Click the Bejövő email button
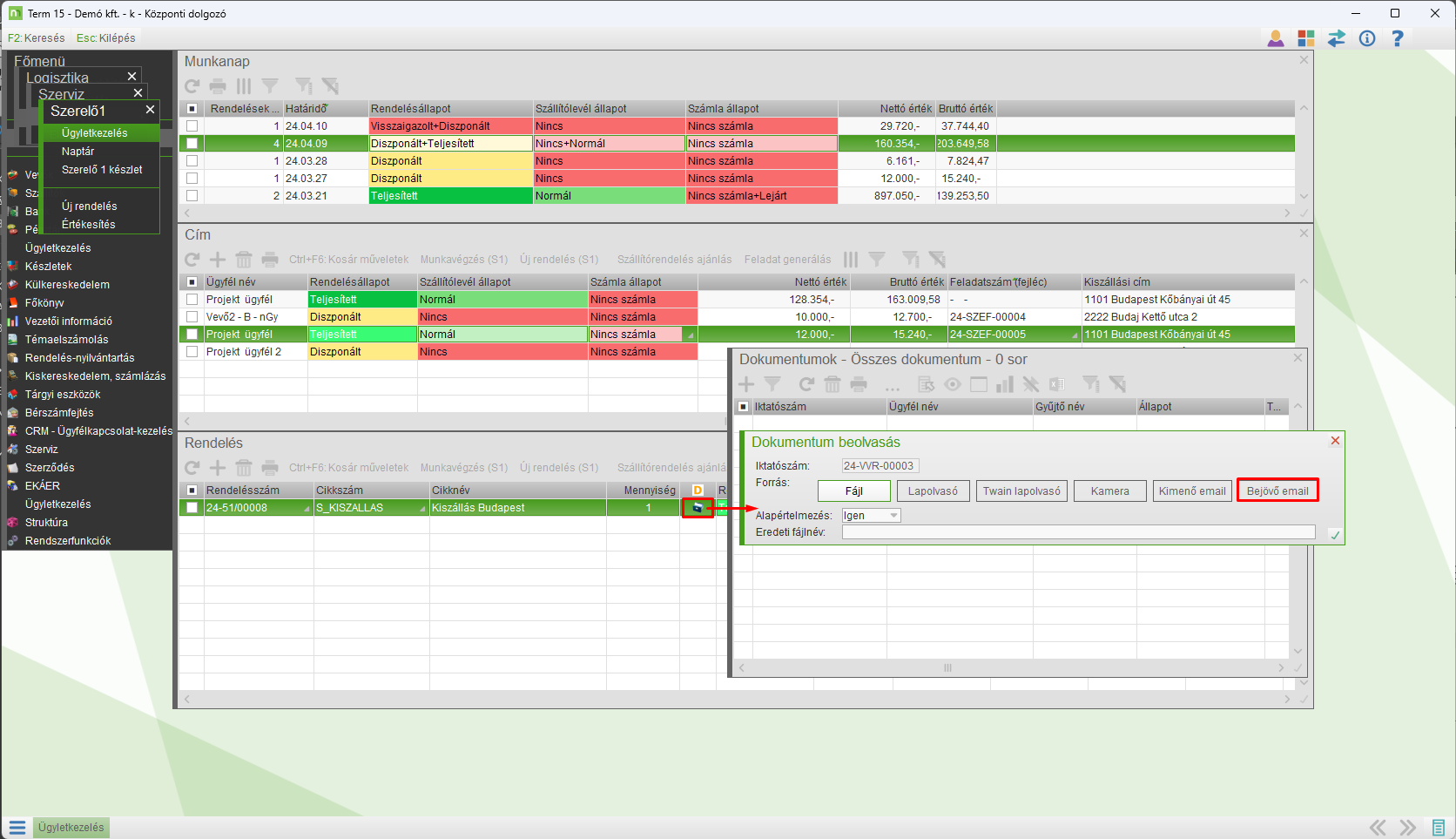This screenshot has height=839, width=1456. click(x=1277, y=491)
